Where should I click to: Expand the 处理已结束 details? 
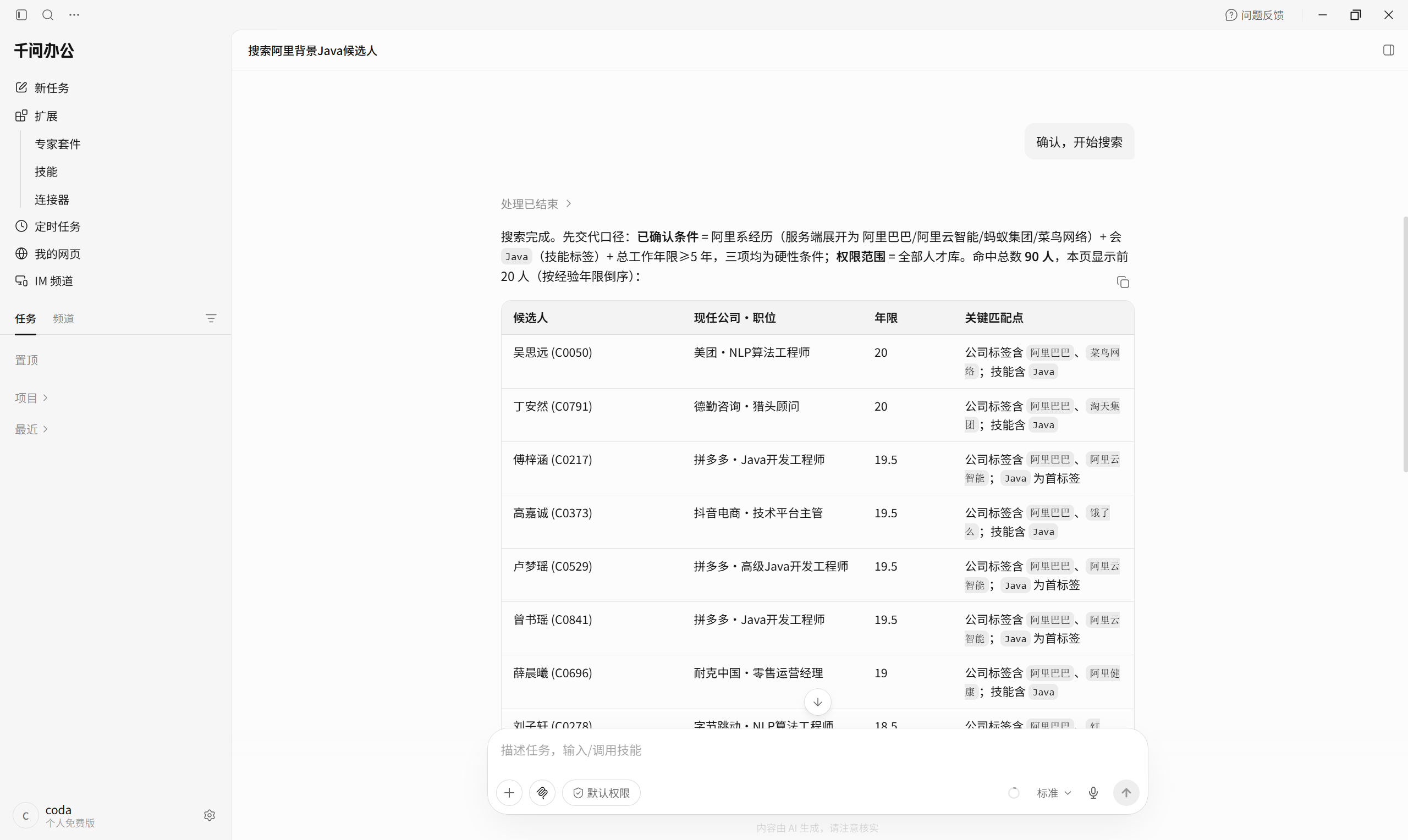pos(536,204)
